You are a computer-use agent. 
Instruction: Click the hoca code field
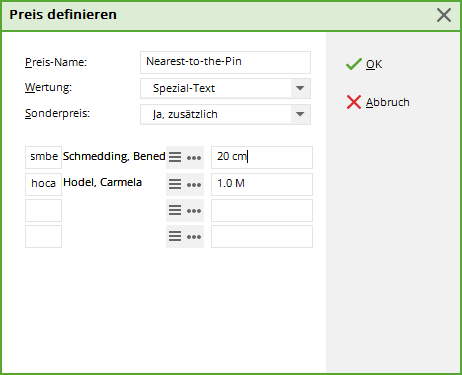43,184
